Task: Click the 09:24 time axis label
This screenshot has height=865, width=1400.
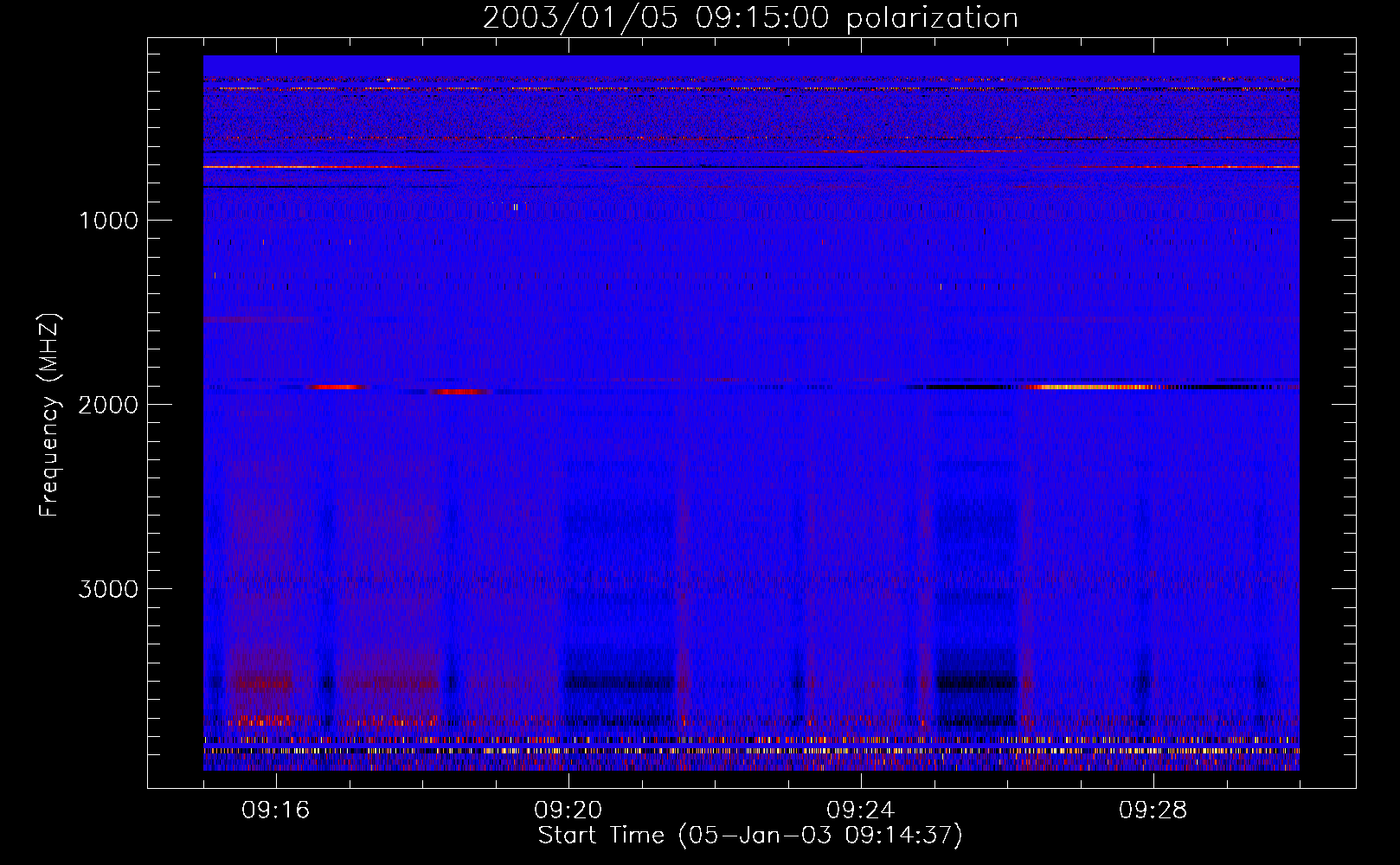Action: [861, 811]
